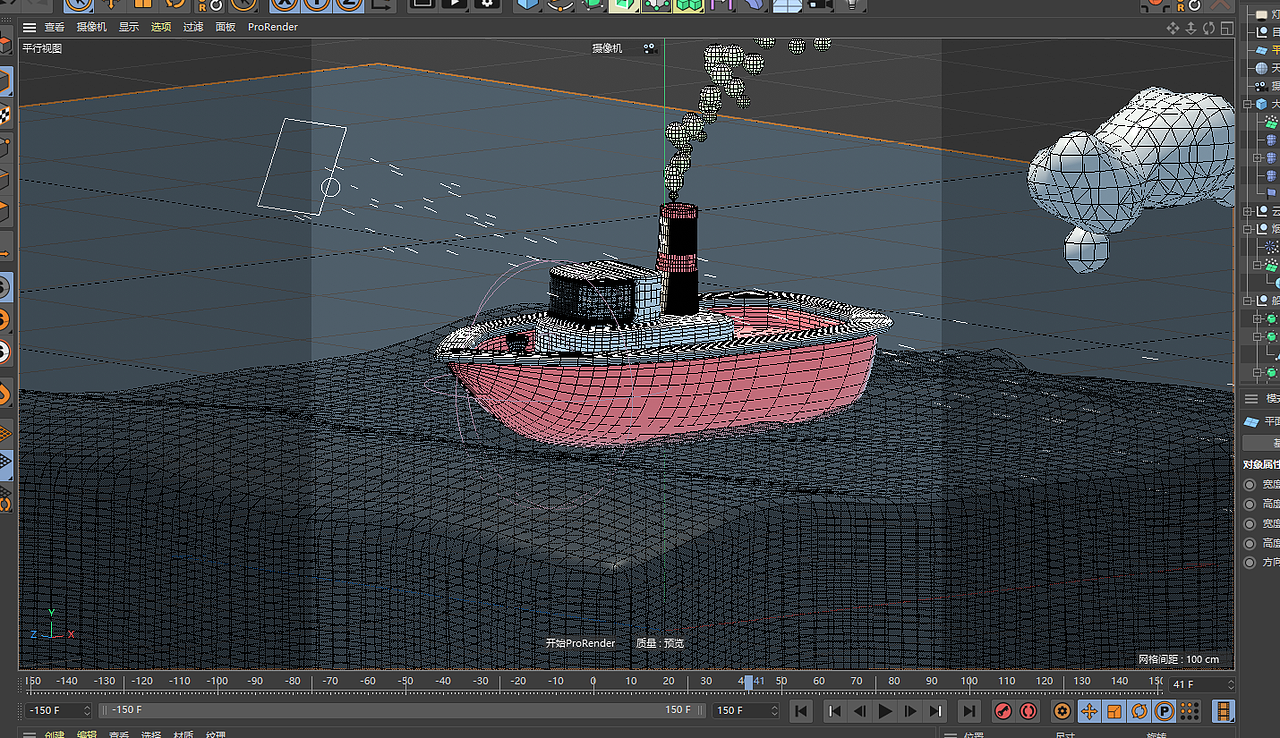
Task: Click the 开始ProRender button in the viewport
Action: click(580, 643)
